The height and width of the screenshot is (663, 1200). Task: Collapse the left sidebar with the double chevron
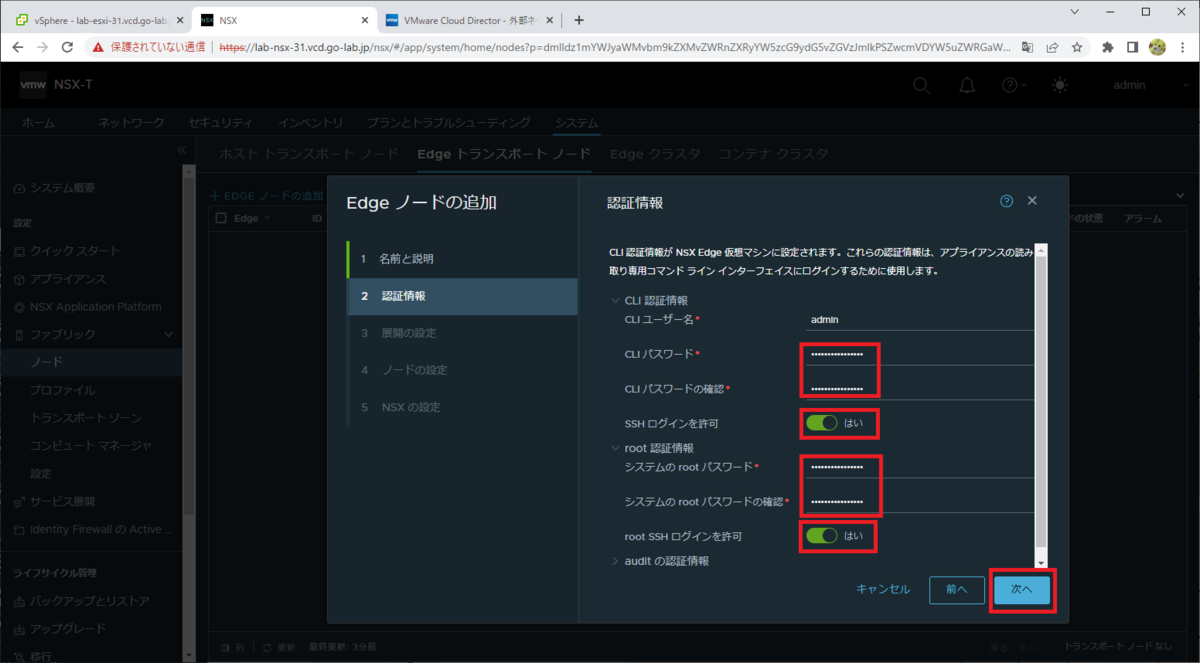[181, 150]
